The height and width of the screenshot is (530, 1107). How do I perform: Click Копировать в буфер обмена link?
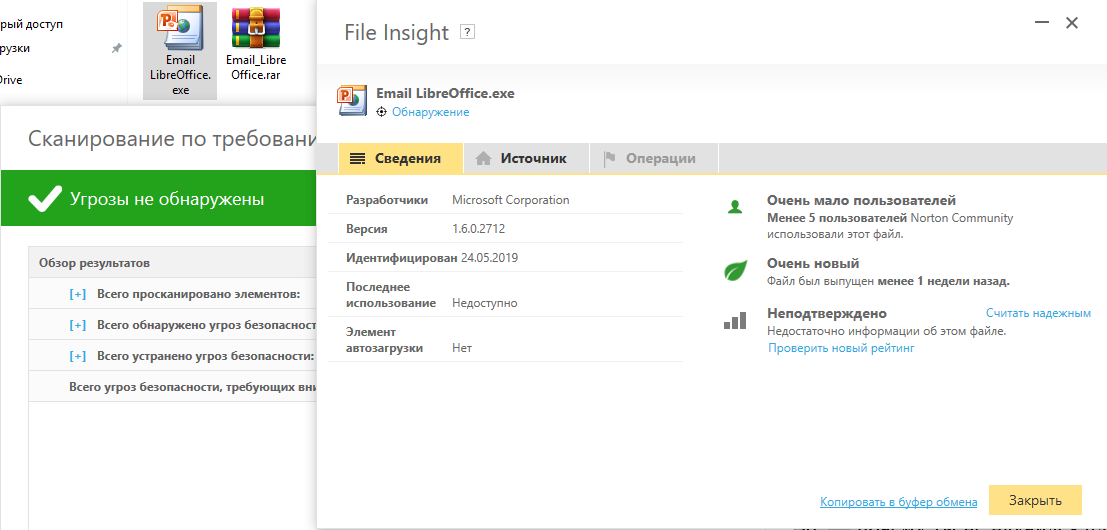pos(899,502)
